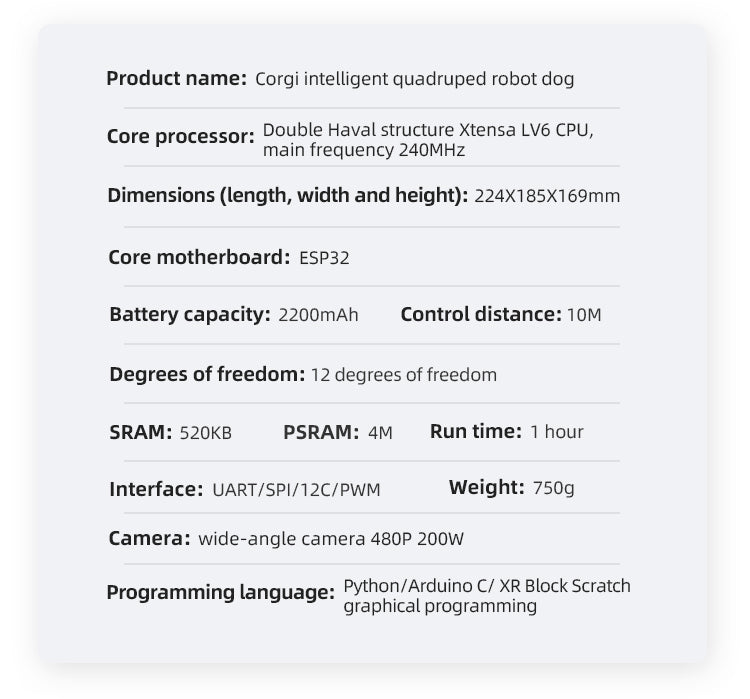Click the "Product name:" label
This screenshot has height=699, width=750.
[x=176, y=78]
